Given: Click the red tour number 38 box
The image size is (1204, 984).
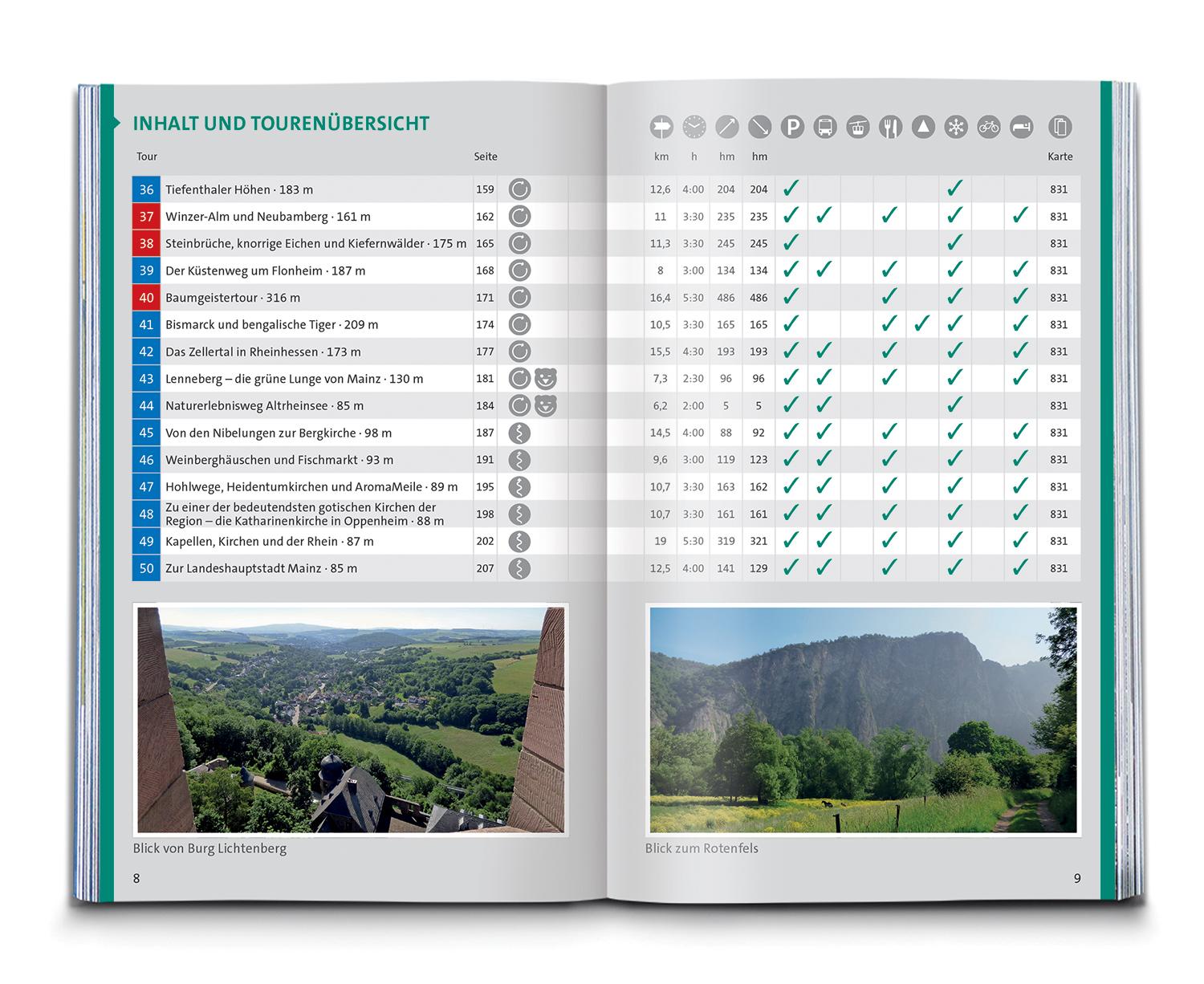Looking at the screenshot, I should [146, 243].
